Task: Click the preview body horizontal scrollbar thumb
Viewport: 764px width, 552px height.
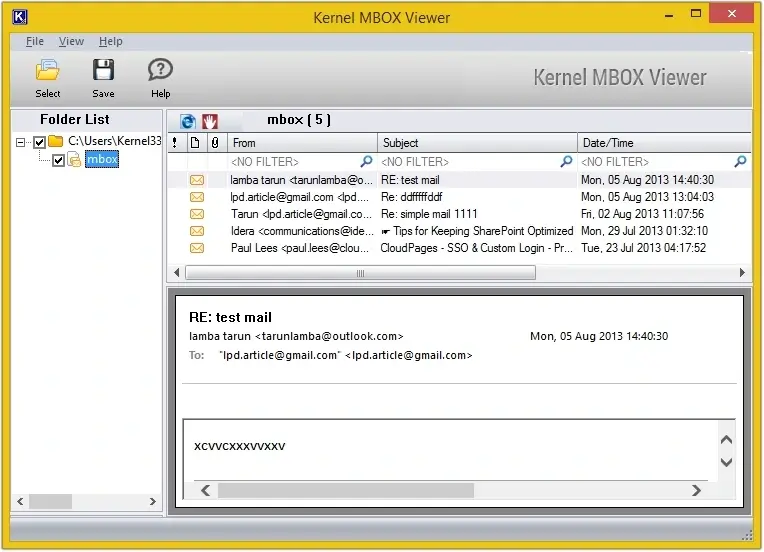Action: click(x=346, y=491)
